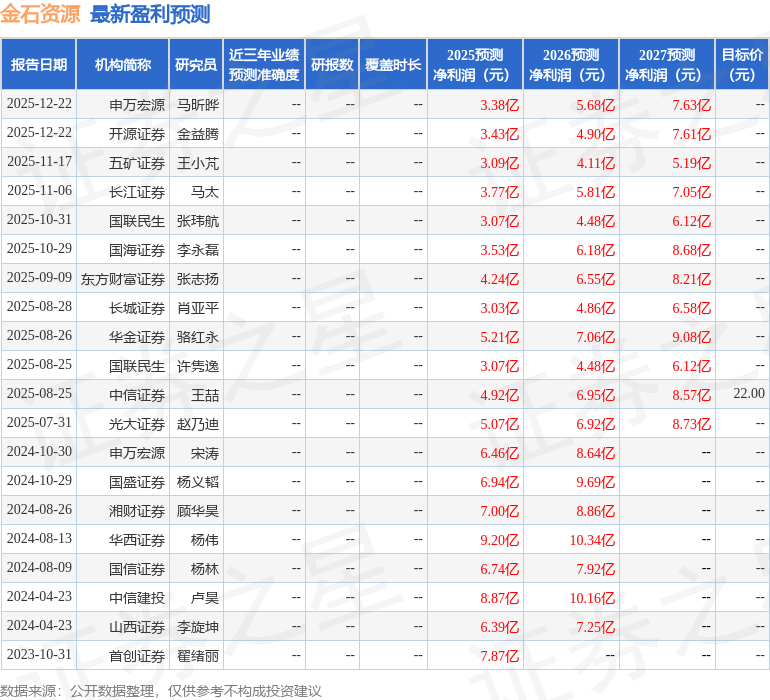This screenshot has width=770, height=700.
Task: Click the 研报数 column header
Action: pos(332,64)
